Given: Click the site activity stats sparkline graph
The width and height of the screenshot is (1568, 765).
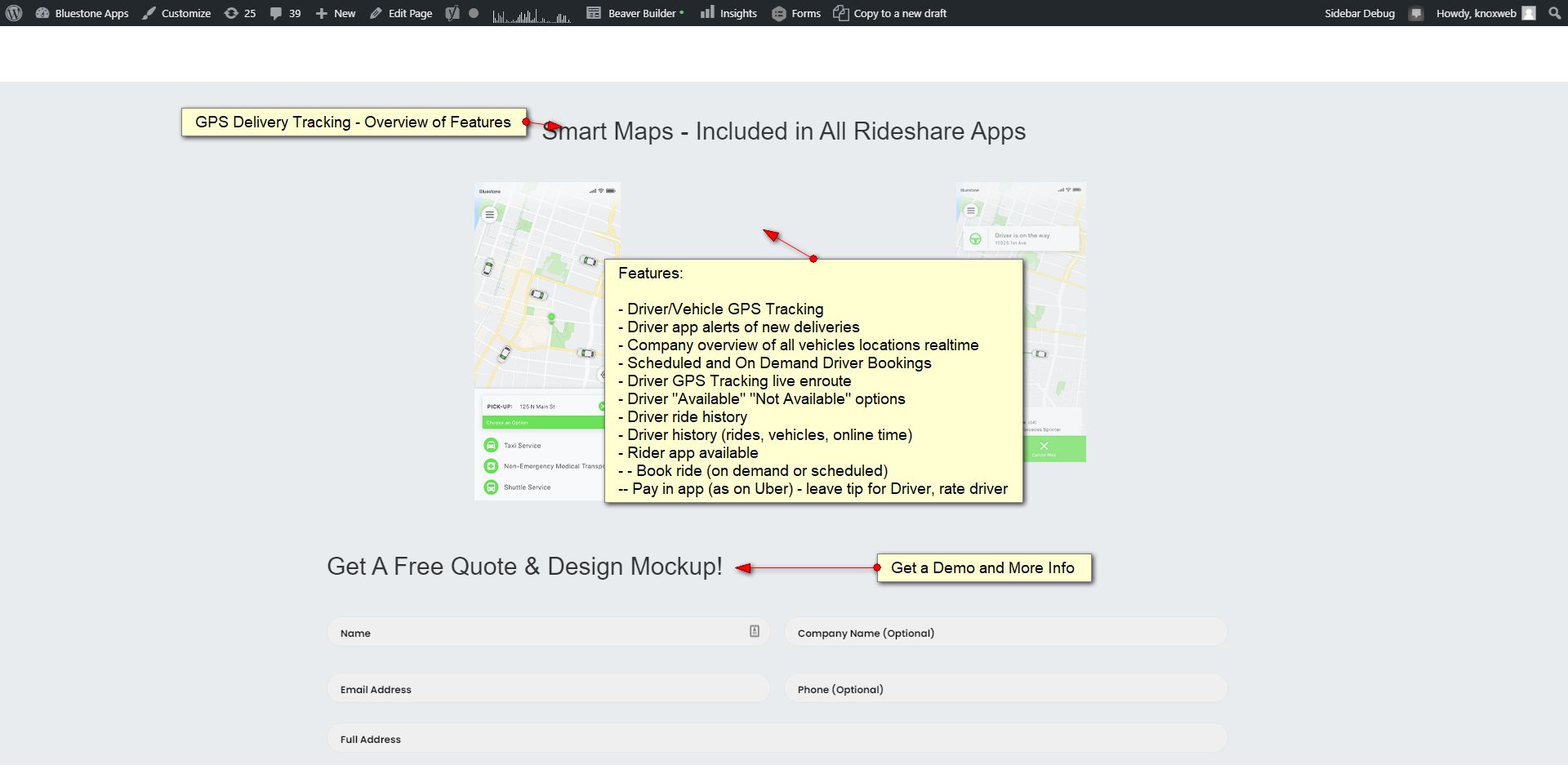Looking at the screenshot, I should coord(531,15).
